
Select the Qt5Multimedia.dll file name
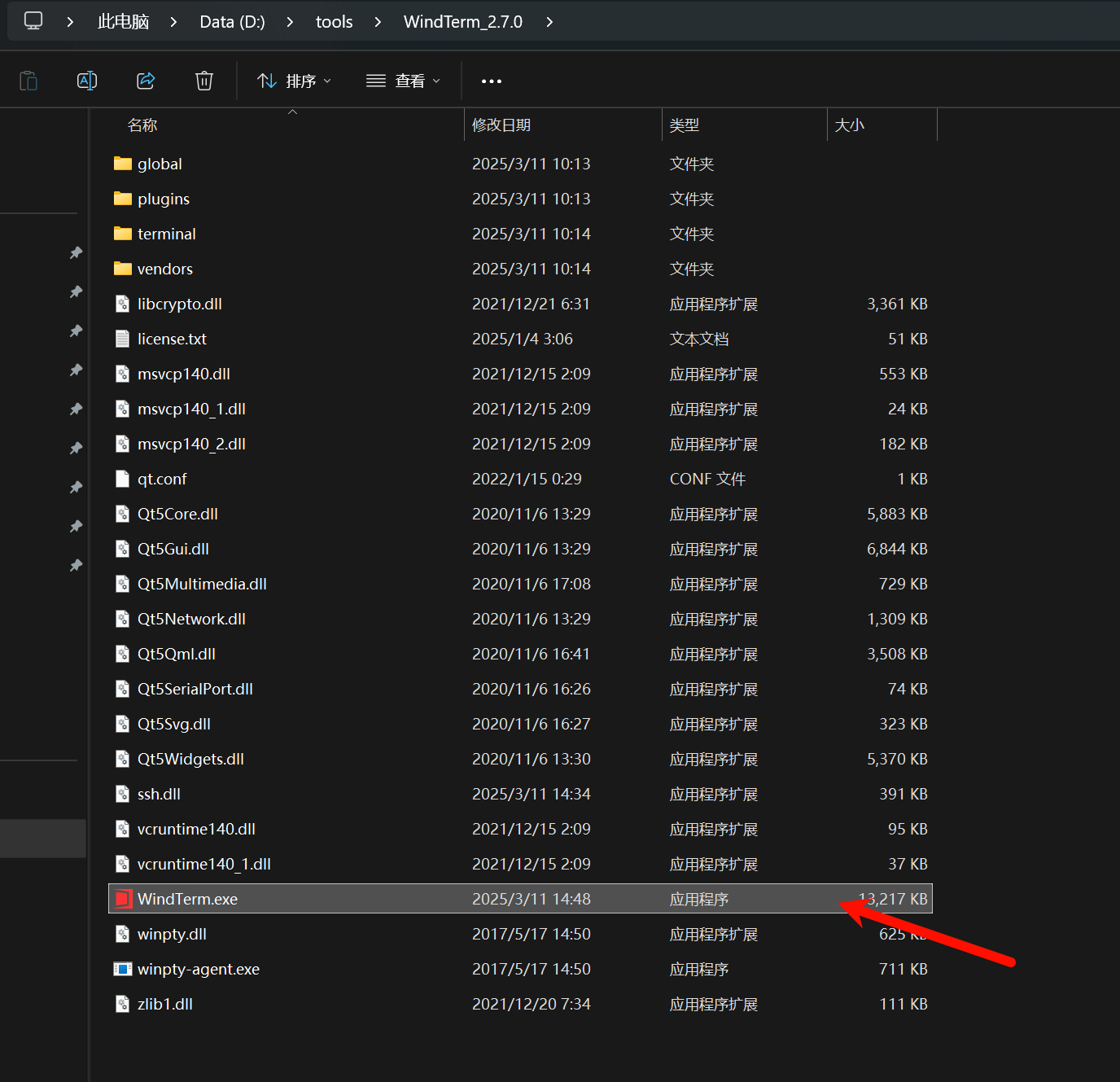coord(202,584)
